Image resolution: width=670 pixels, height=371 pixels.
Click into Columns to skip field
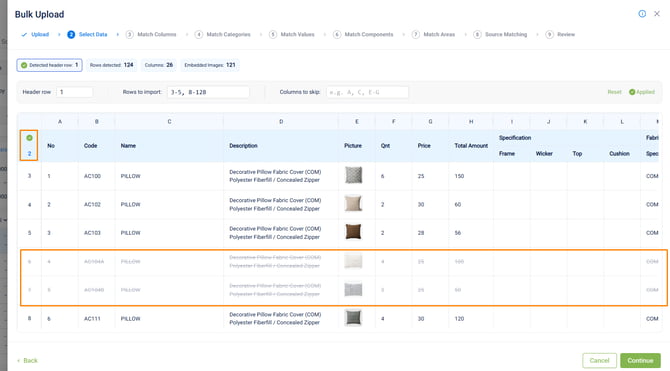[367, 92]
